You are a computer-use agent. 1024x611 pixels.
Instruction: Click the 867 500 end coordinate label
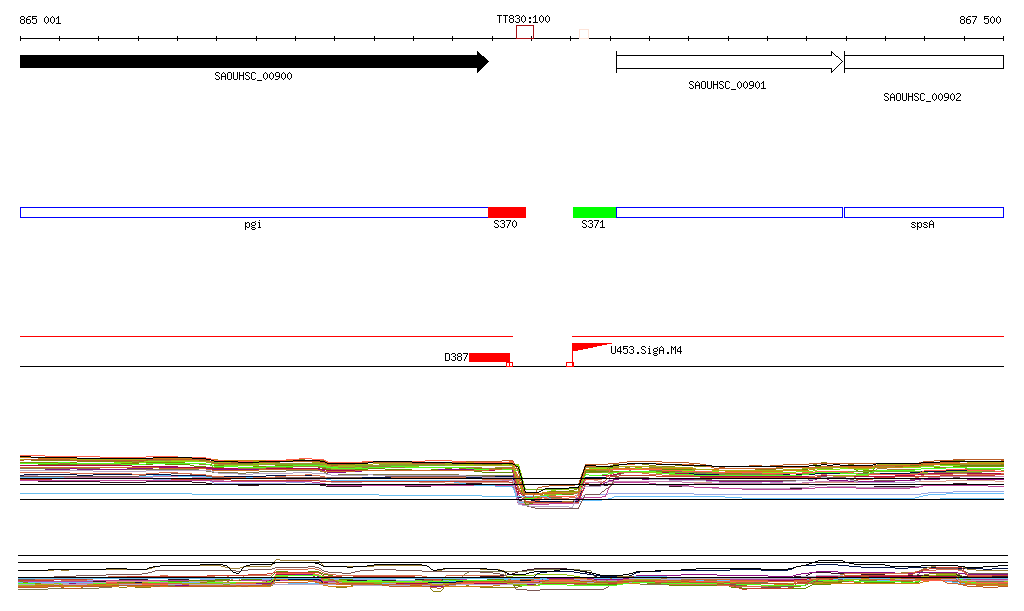click(980, 20)
